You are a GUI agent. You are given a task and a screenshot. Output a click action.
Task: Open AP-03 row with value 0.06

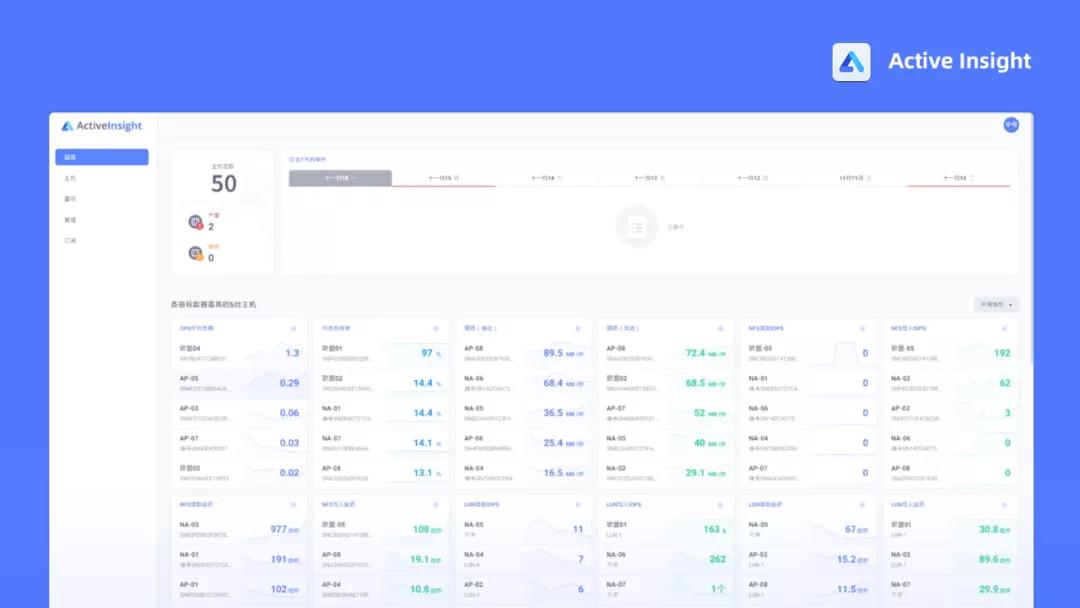pos(239,412)
